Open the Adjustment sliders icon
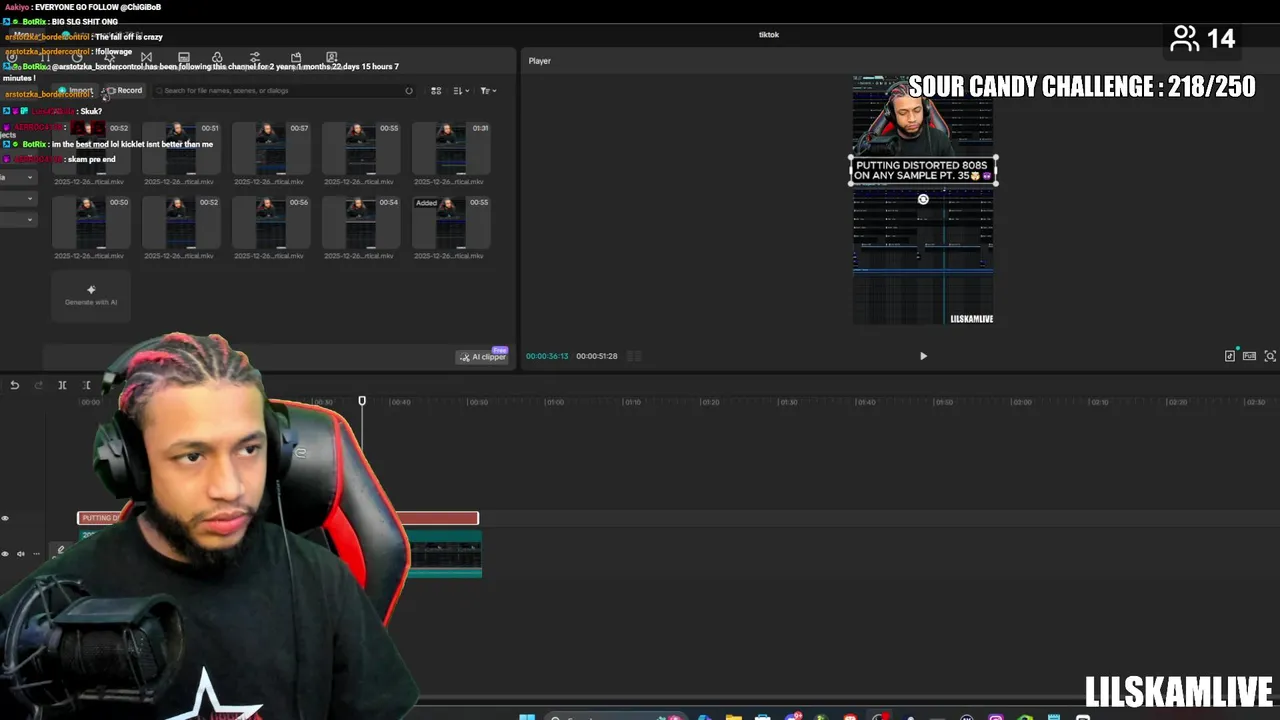Viewport: 1280px width, 720px height. [255, 57]
